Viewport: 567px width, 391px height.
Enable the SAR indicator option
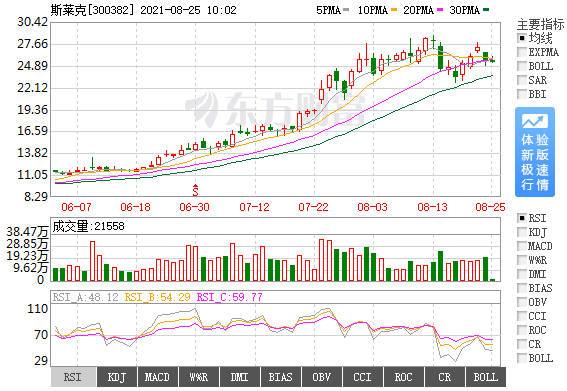click(522, 80)
